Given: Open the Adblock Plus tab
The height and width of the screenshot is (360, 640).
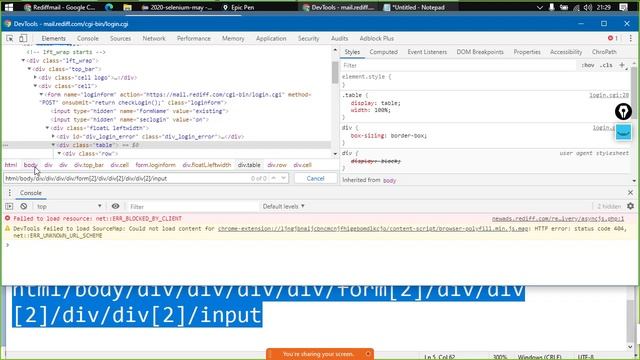Looking at the screenshot, I should pyautogui.click(x=376, y=38).
